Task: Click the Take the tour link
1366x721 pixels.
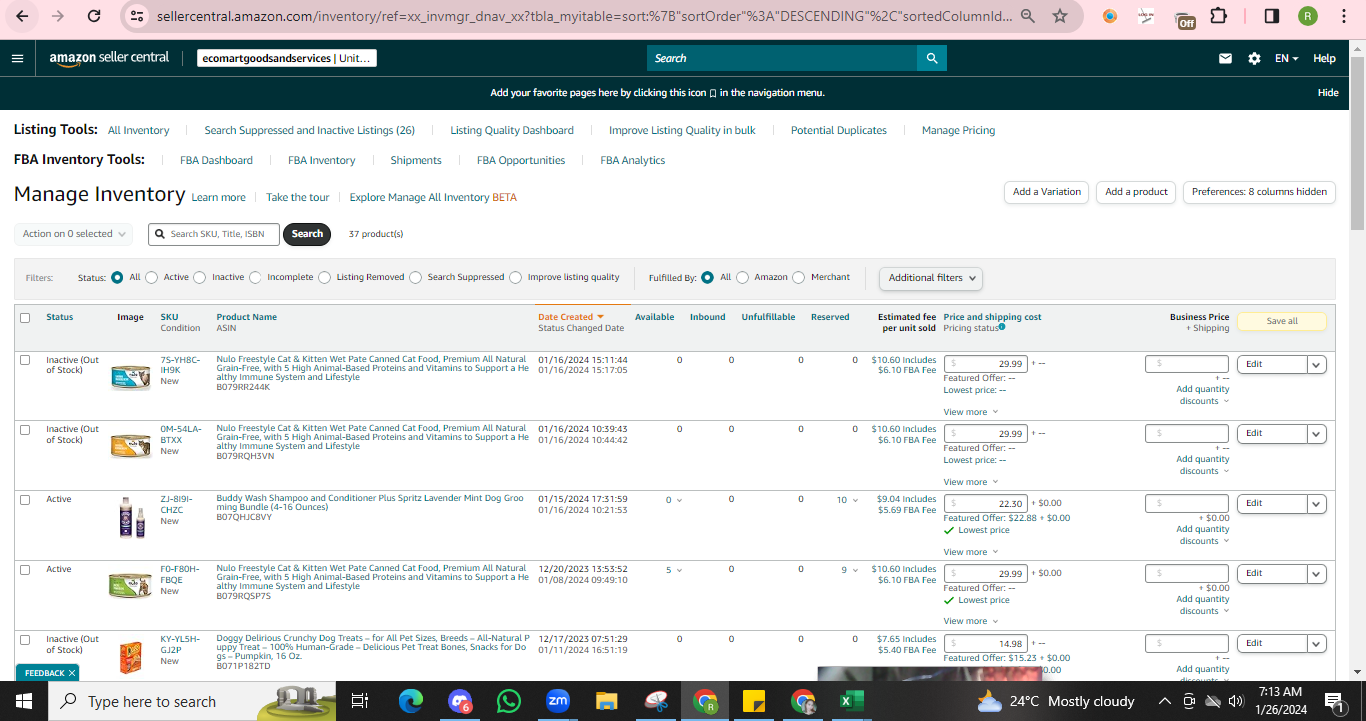Action: point(297,197)
